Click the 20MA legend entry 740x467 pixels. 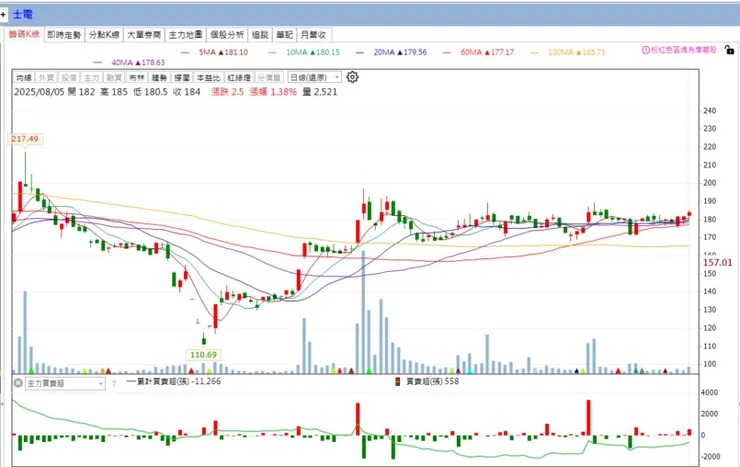392,52
